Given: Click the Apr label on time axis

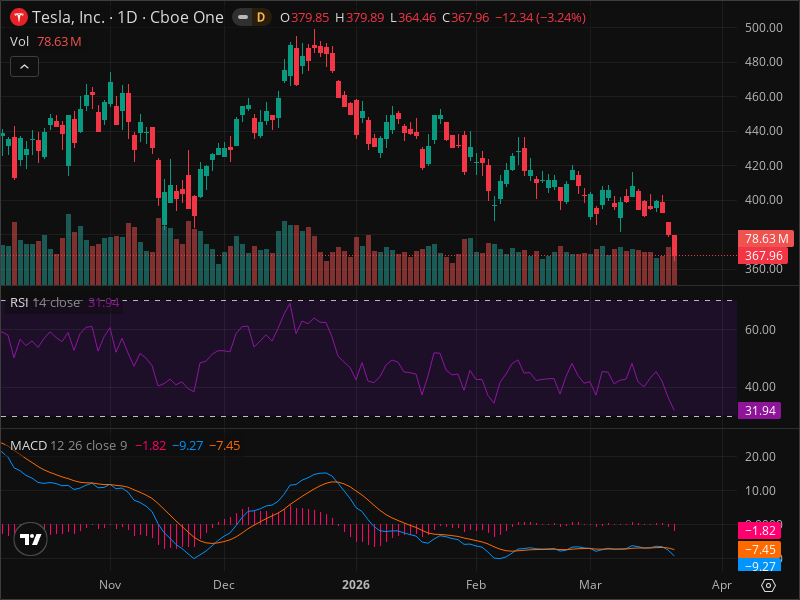Looking at the screenshot, I should point(721,585).
